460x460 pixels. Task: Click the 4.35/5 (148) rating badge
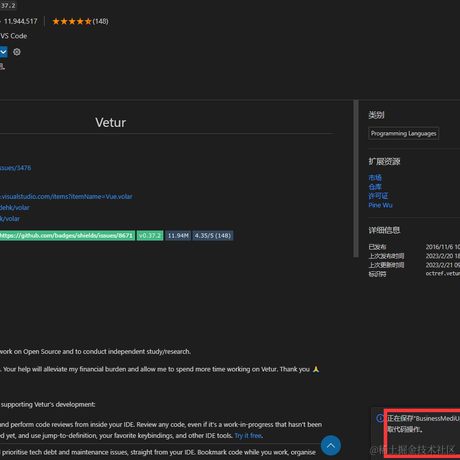pyautogui.click(x=213, y=236)
